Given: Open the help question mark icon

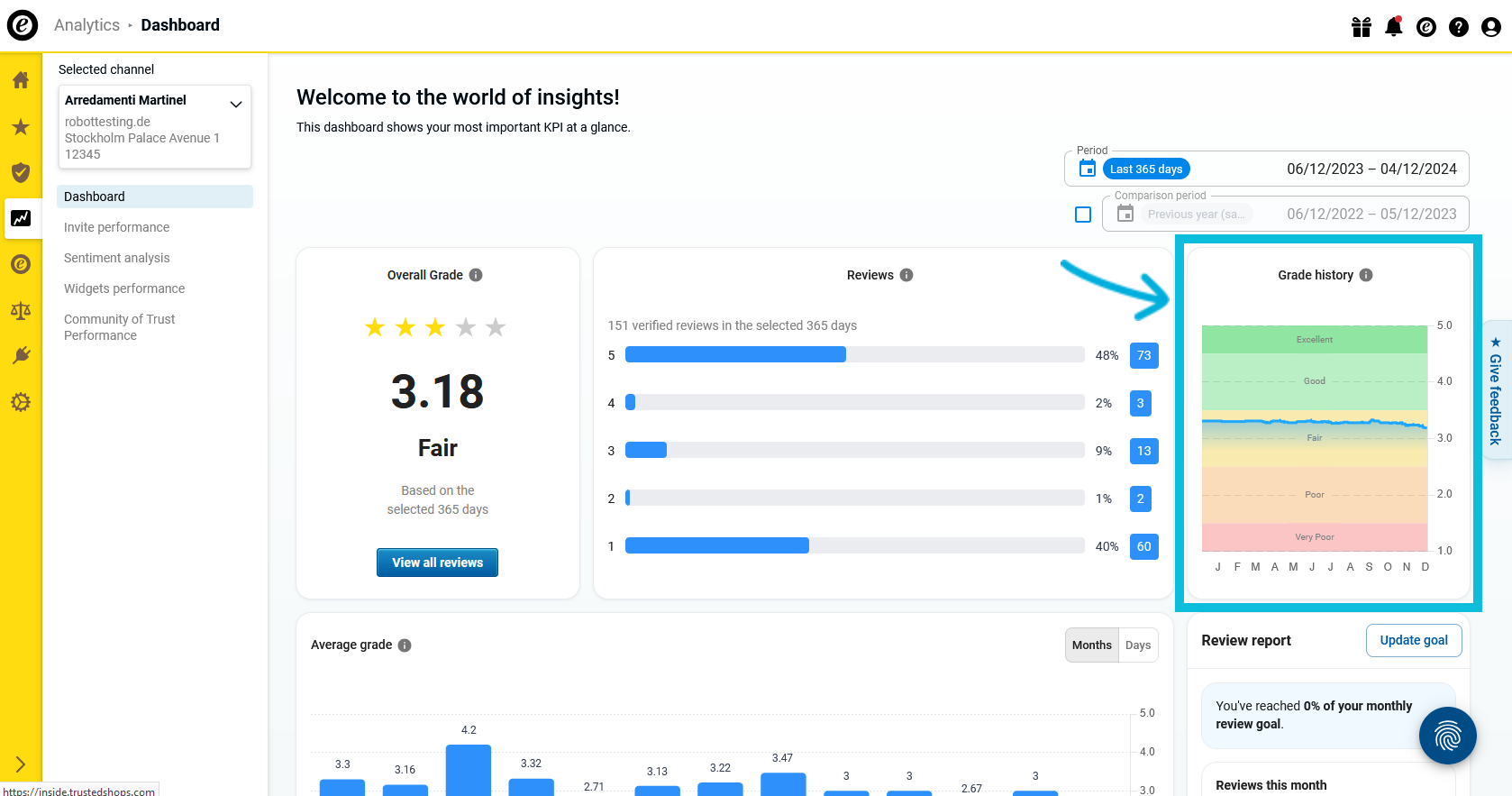Looking at the screenshot, I should coord(1459,27).
